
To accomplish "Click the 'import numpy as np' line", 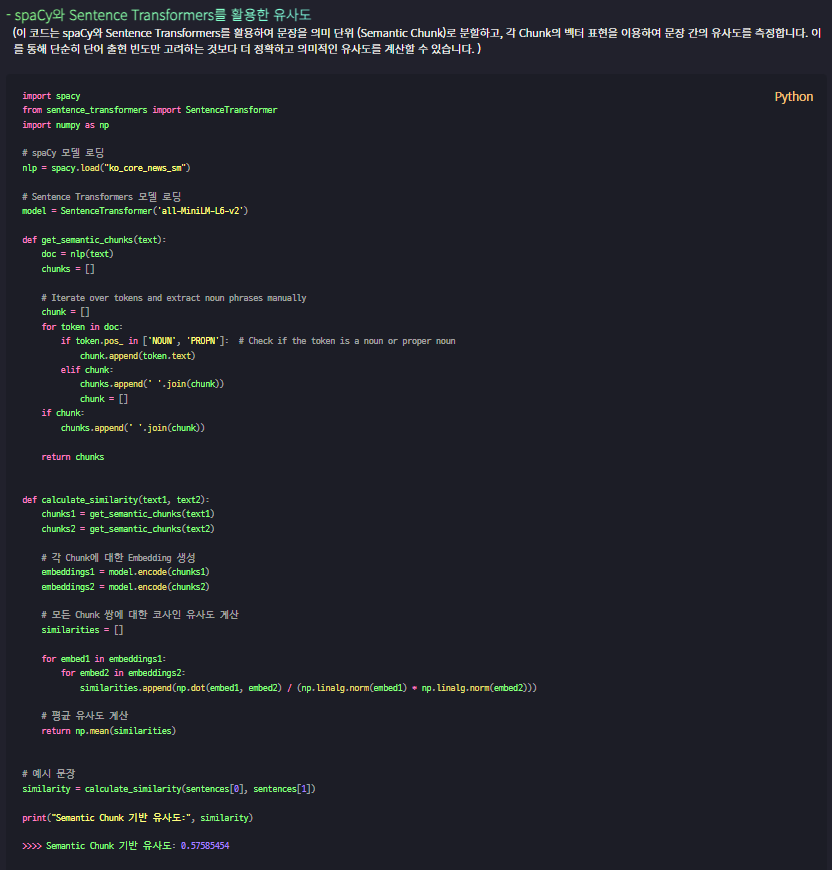I will coord(65,125).
